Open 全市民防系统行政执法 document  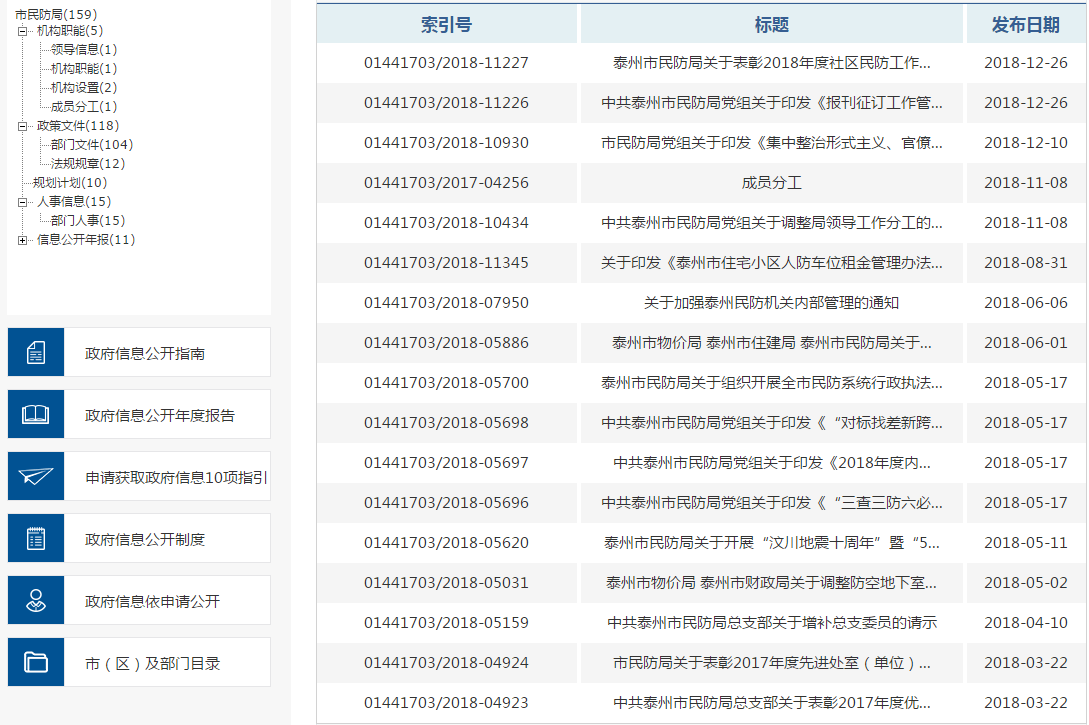[x=772, y=383]
